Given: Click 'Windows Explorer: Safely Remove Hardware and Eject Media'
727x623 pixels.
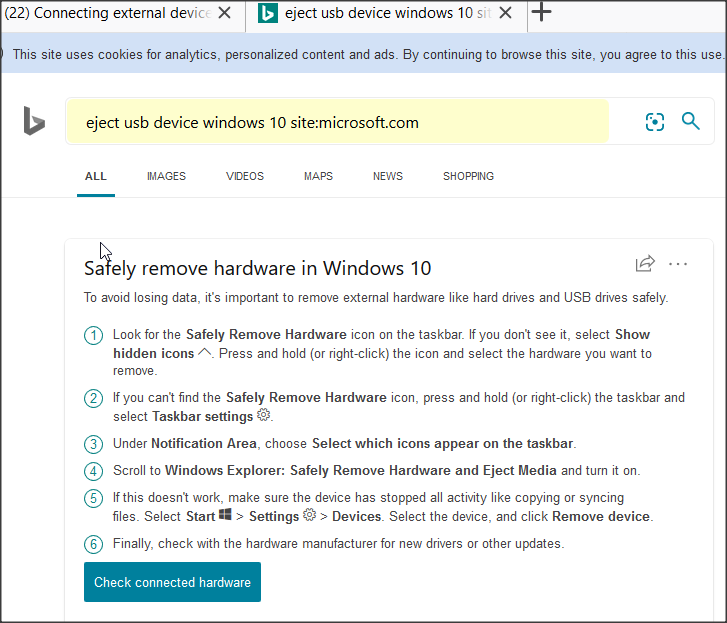Looking at the screenshot, I should pyautogui.click(x=361, y=470).
